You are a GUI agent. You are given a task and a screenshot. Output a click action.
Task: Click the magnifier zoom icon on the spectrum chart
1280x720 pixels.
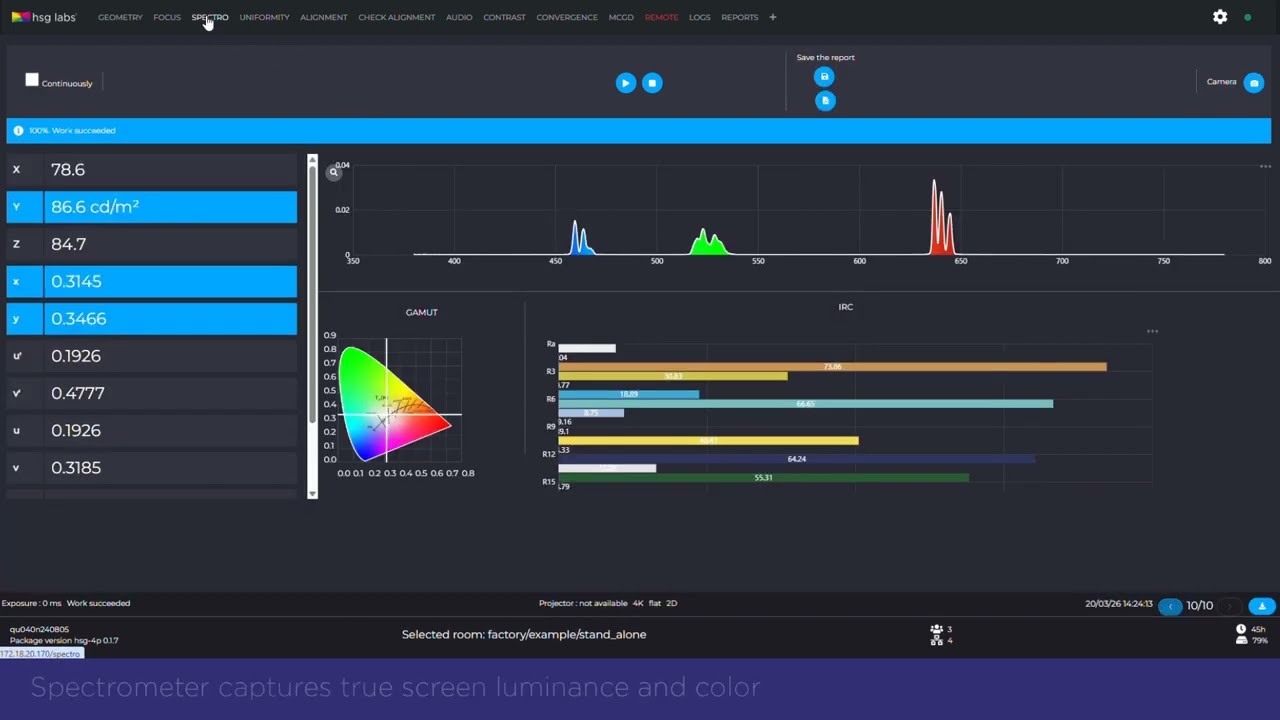tap(334, 172)
